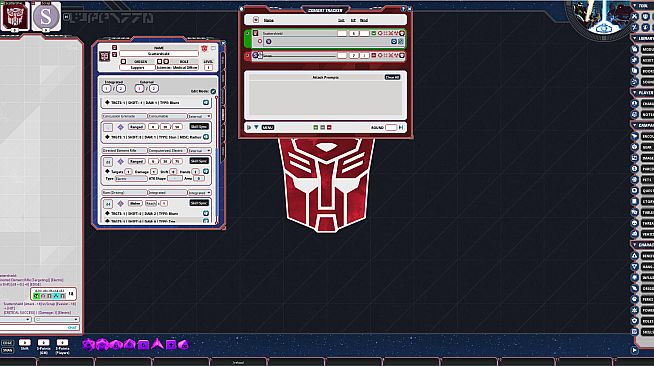Click the Autobot portrait in the top-left corner
Viewport: 654px width, 366px height.
coord(15,16)
